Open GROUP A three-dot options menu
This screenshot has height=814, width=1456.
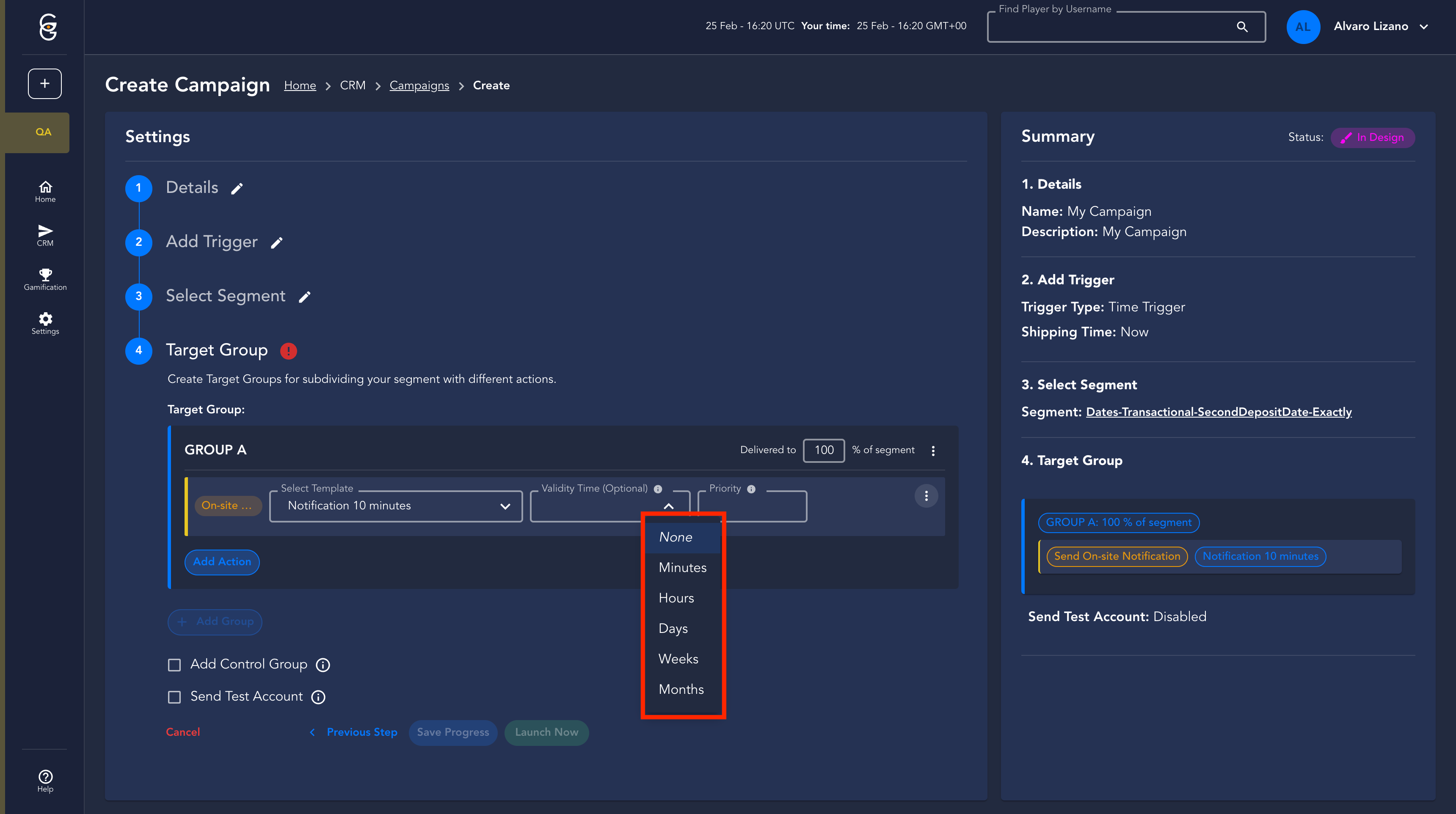pos(933,451)
